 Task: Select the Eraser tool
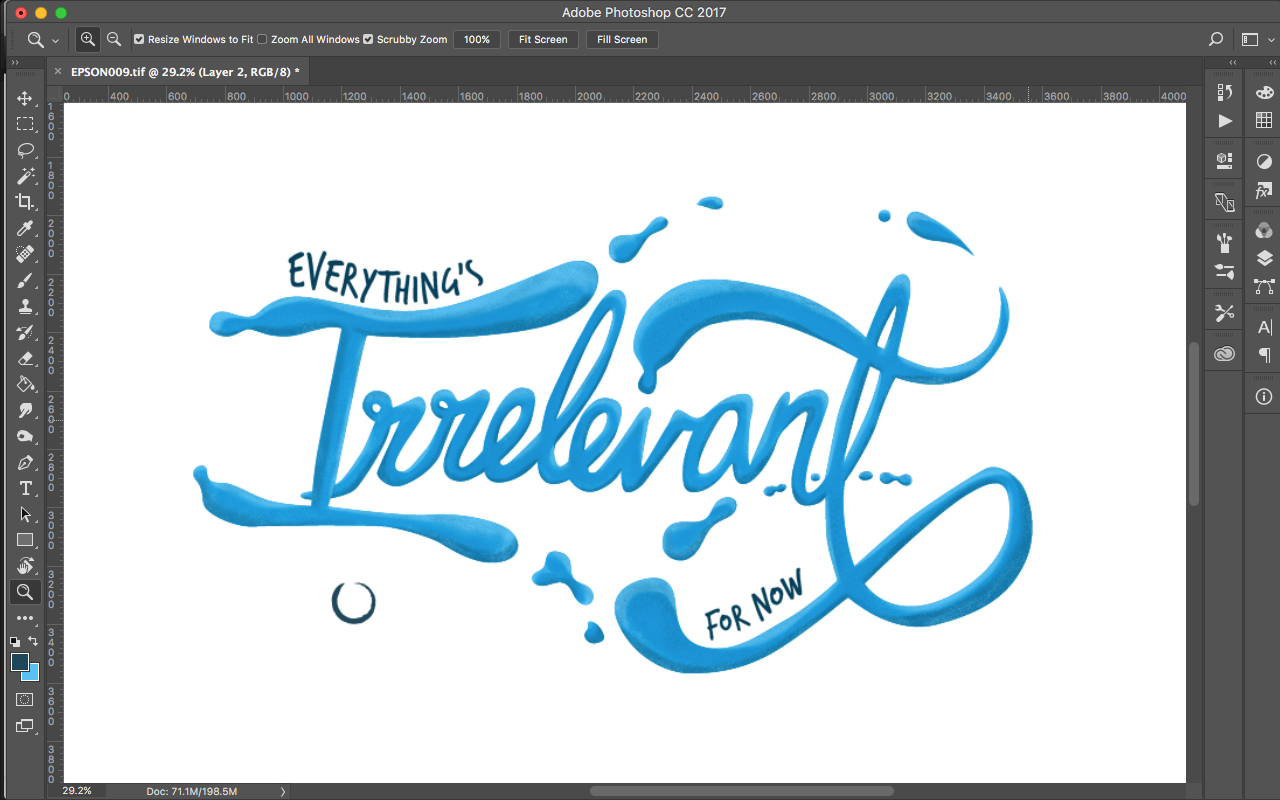click(25, 358)
